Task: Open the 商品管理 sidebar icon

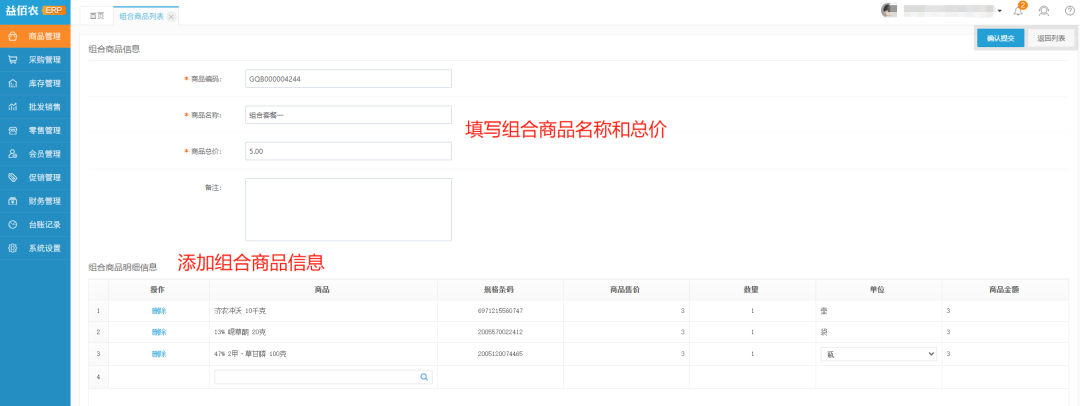Action: click(x=13, y=36)
